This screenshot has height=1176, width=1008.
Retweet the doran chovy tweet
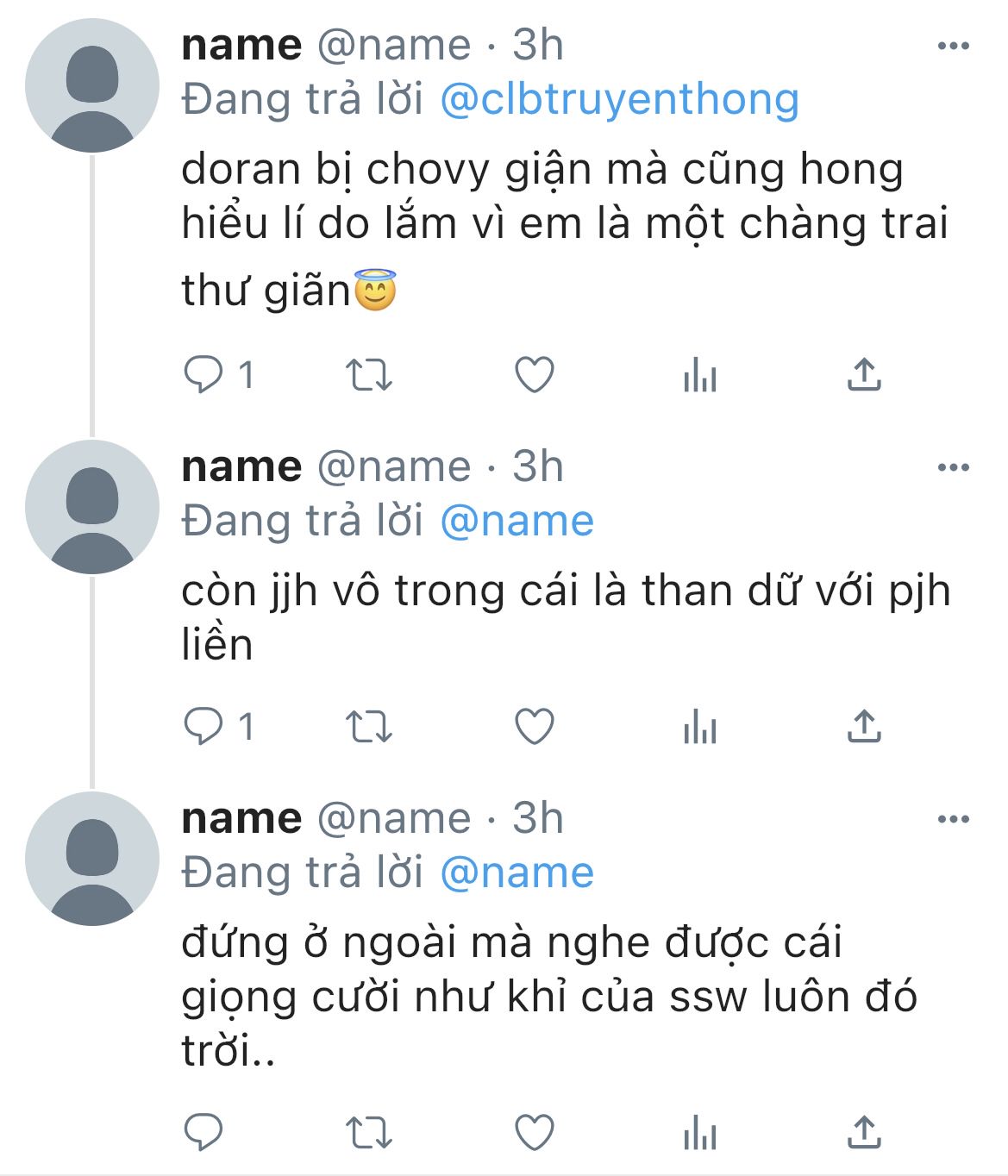(x=369, y=376)
